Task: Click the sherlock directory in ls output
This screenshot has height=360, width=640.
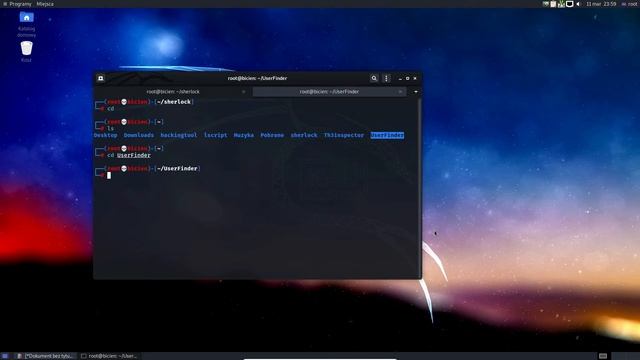Action: point(304,135)
